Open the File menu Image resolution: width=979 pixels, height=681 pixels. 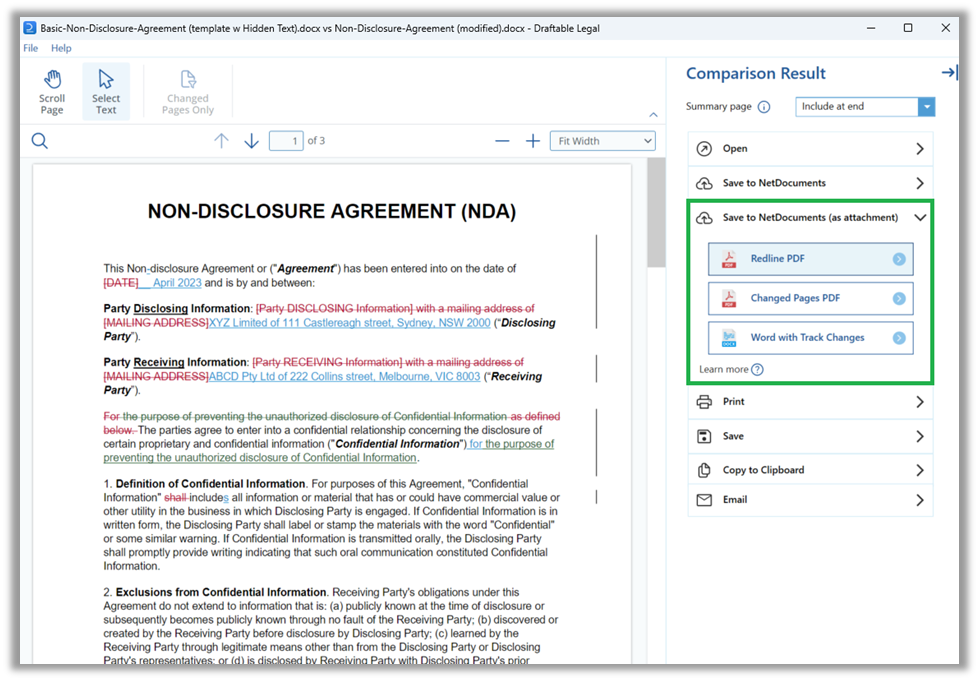[x=31, y=48]
